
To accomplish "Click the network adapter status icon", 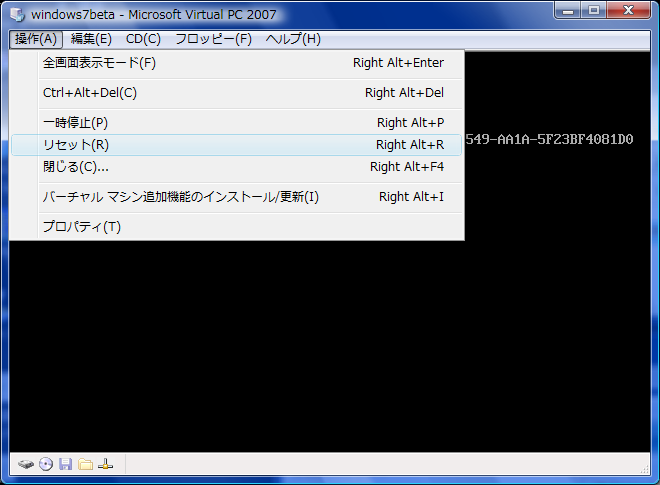I will (x=105, y=464).
